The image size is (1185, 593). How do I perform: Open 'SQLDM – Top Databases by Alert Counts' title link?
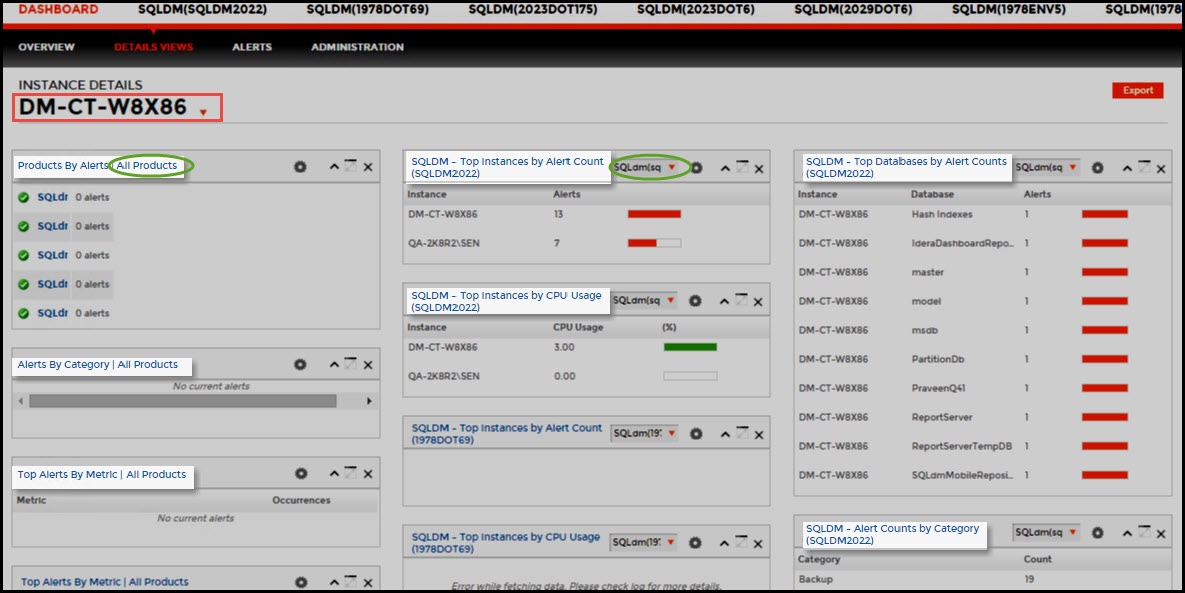[x=906, y=167]
